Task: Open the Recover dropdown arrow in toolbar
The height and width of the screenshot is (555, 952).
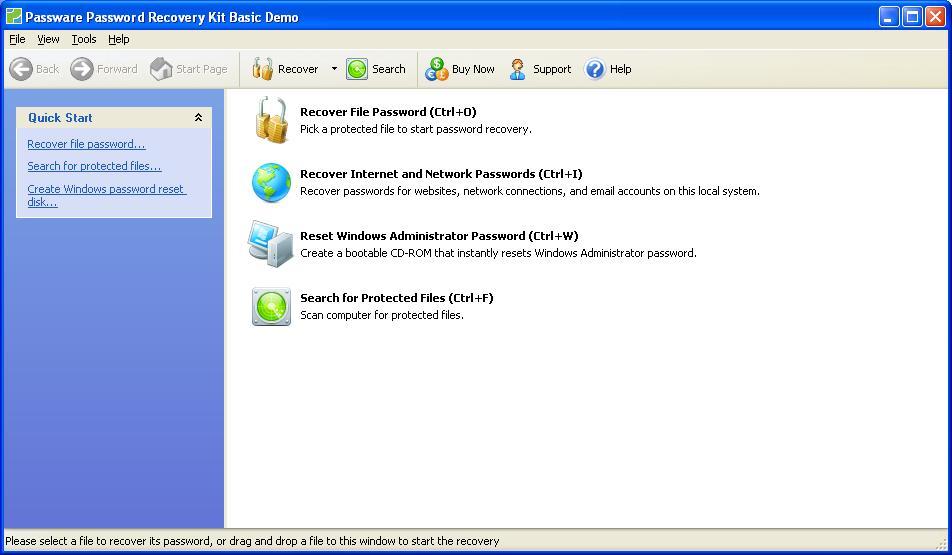Action: [334, 69]
